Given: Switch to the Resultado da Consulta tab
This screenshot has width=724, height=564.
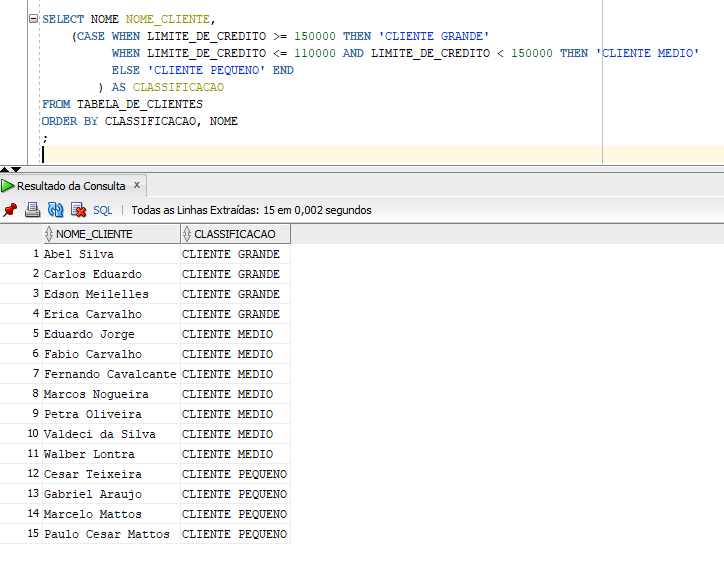Looking at the screenshot, I should click(70, 186).
